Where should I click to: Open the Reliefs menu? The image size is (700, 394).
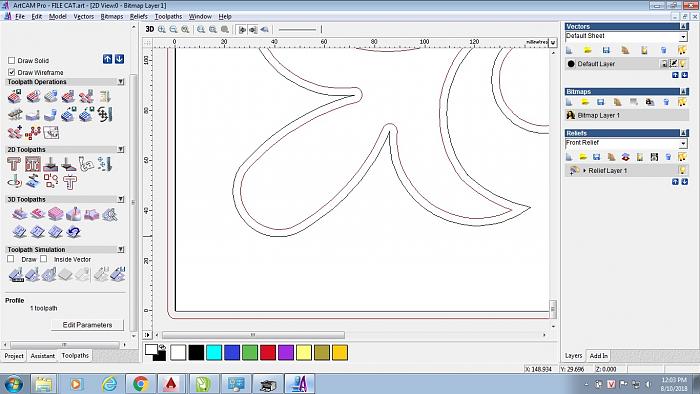click(x=138, y=17)
